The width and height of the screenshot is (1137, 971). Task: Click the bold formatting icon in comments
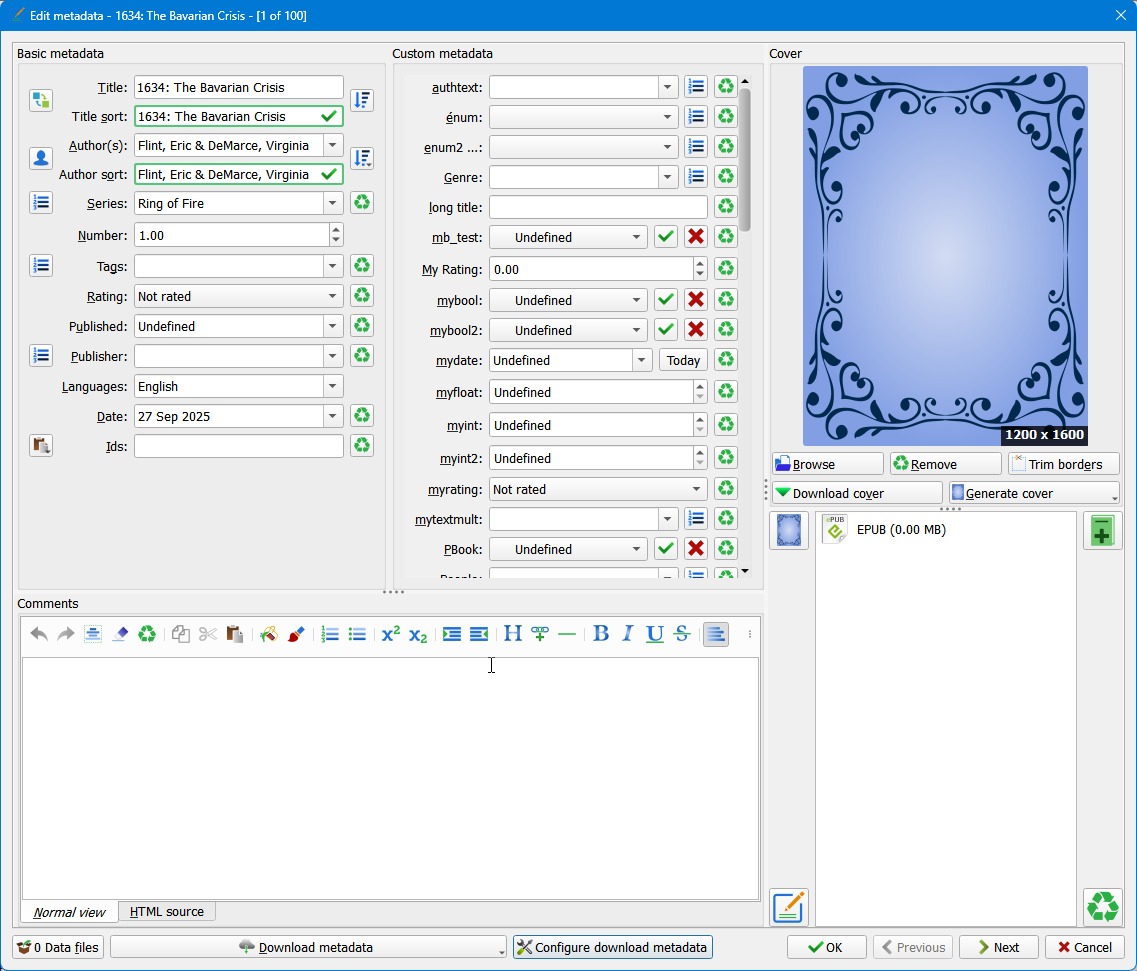pos(601,634)
